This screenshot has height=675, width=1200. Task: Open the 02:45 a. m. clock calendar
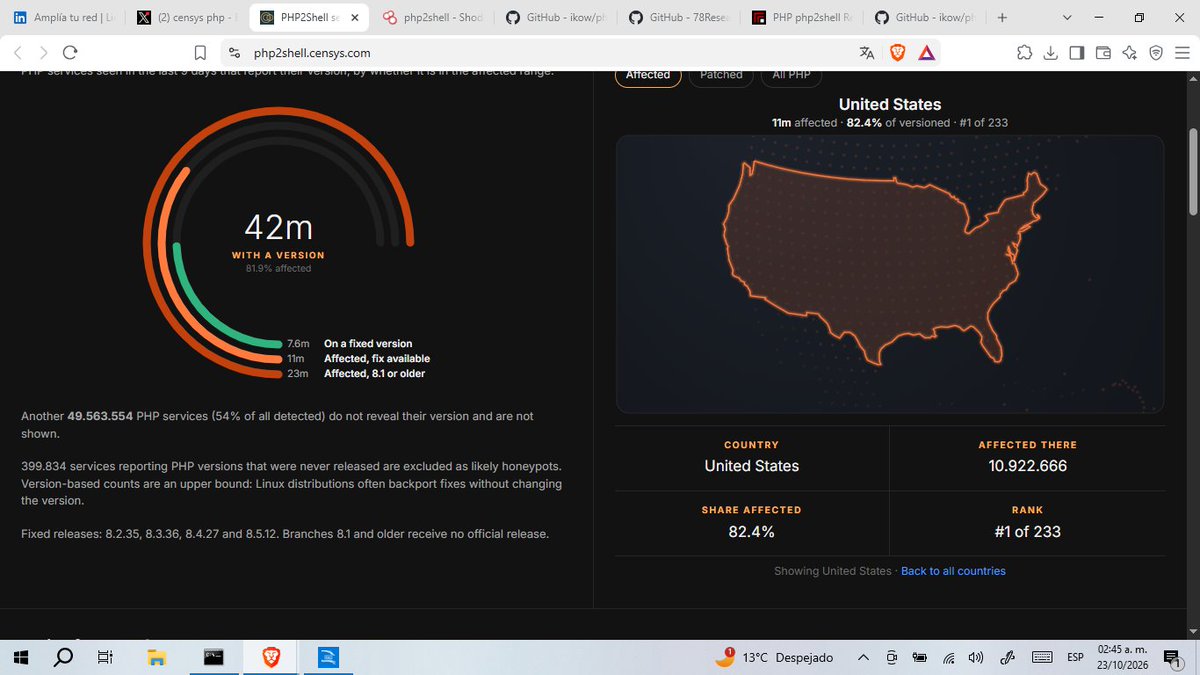[1123, 657]
